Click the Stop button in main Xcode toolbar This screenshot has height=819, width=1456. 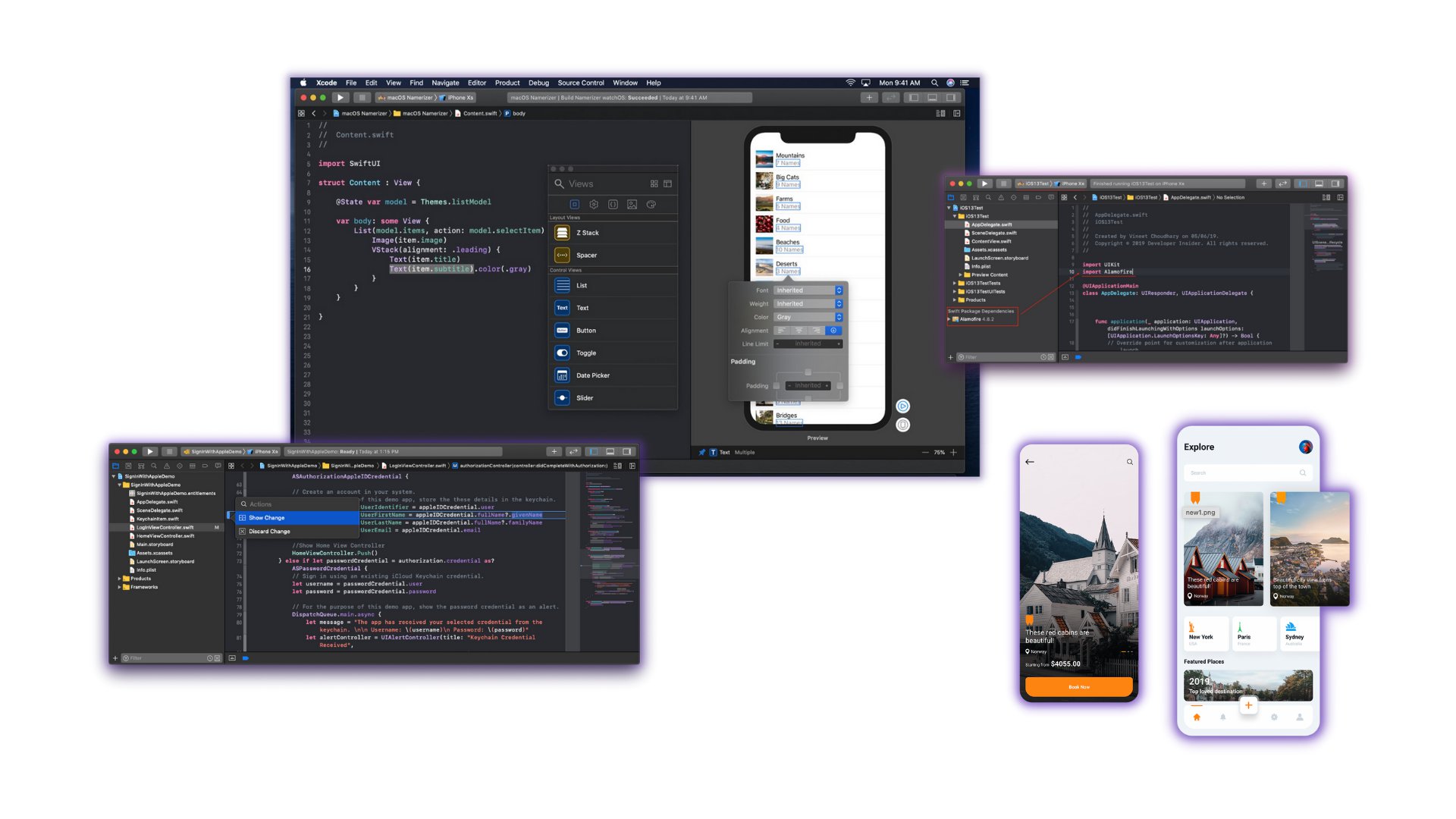click(362, 98)
